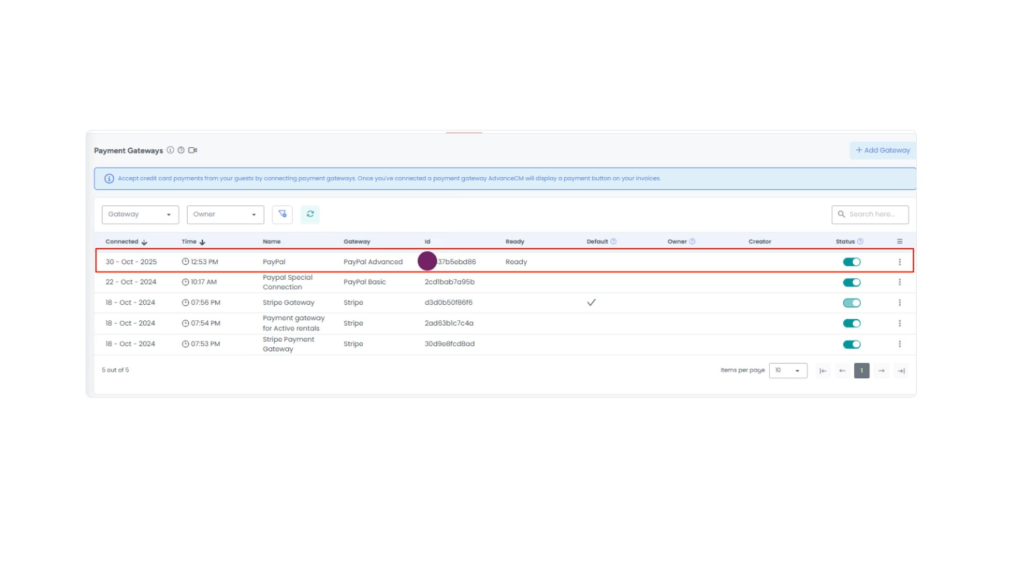Viewport: 1024px width, 576px height.
Task: Click inside the Search here field
Action: click(x=870, y=214)
